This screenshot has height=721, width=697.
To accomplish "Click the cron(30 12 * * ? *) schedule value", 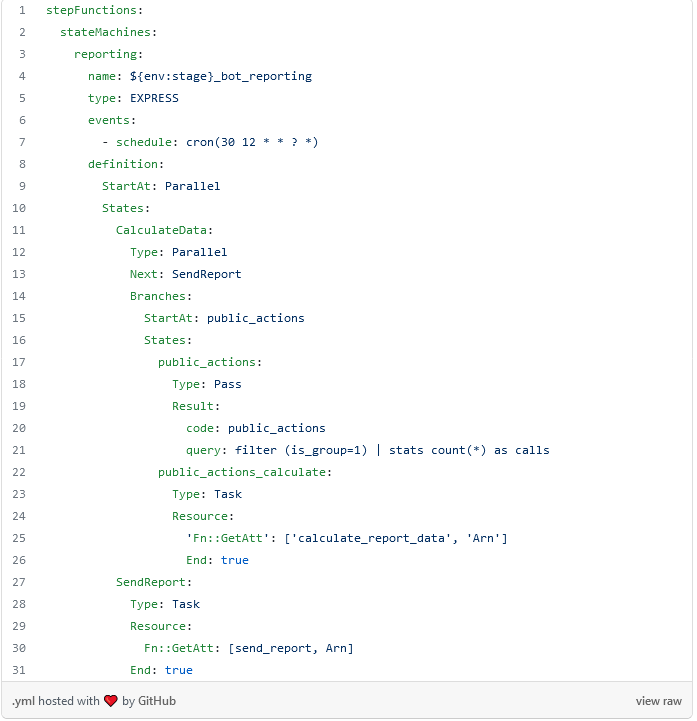I will tap(252, 142).
